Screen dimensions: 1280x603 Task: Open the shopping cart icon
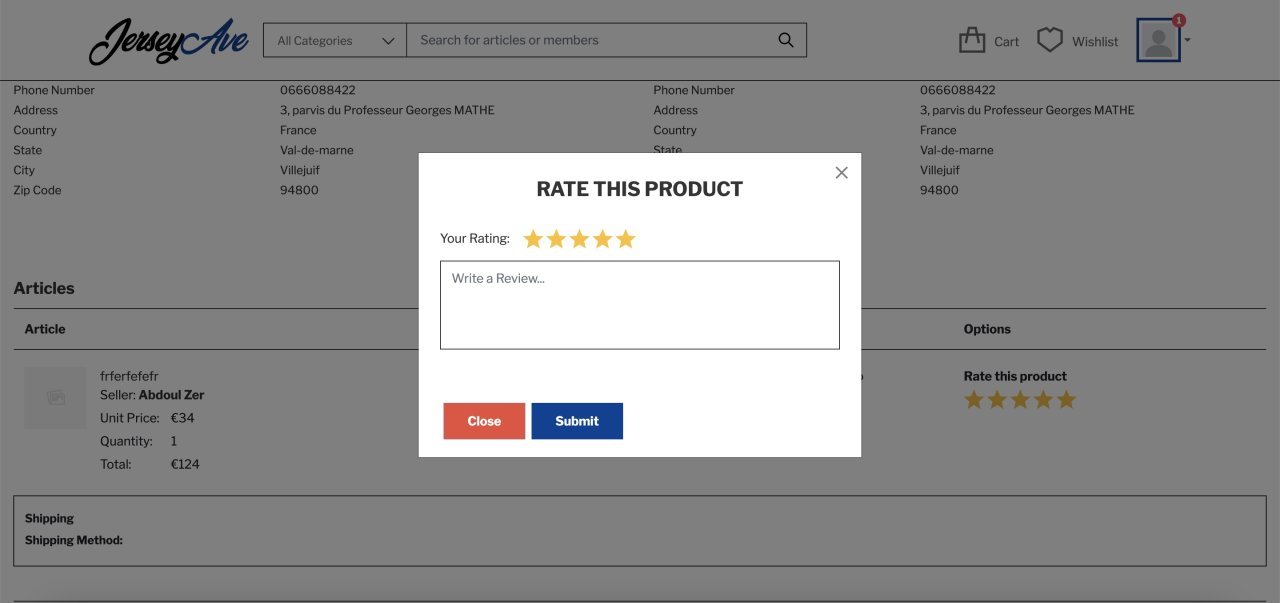pyautogui.click(x=971, y=40)
